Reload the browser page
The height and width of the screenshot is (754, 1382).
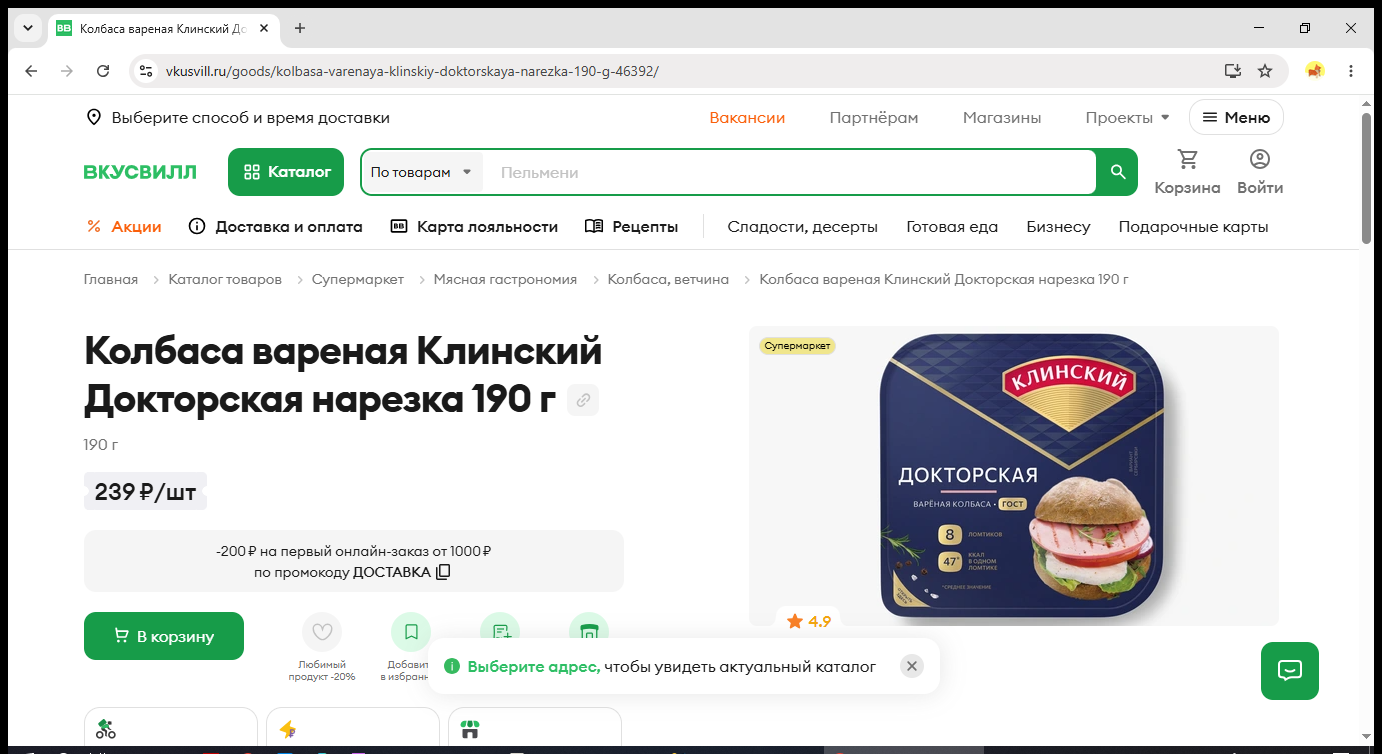tap(103, 71)
